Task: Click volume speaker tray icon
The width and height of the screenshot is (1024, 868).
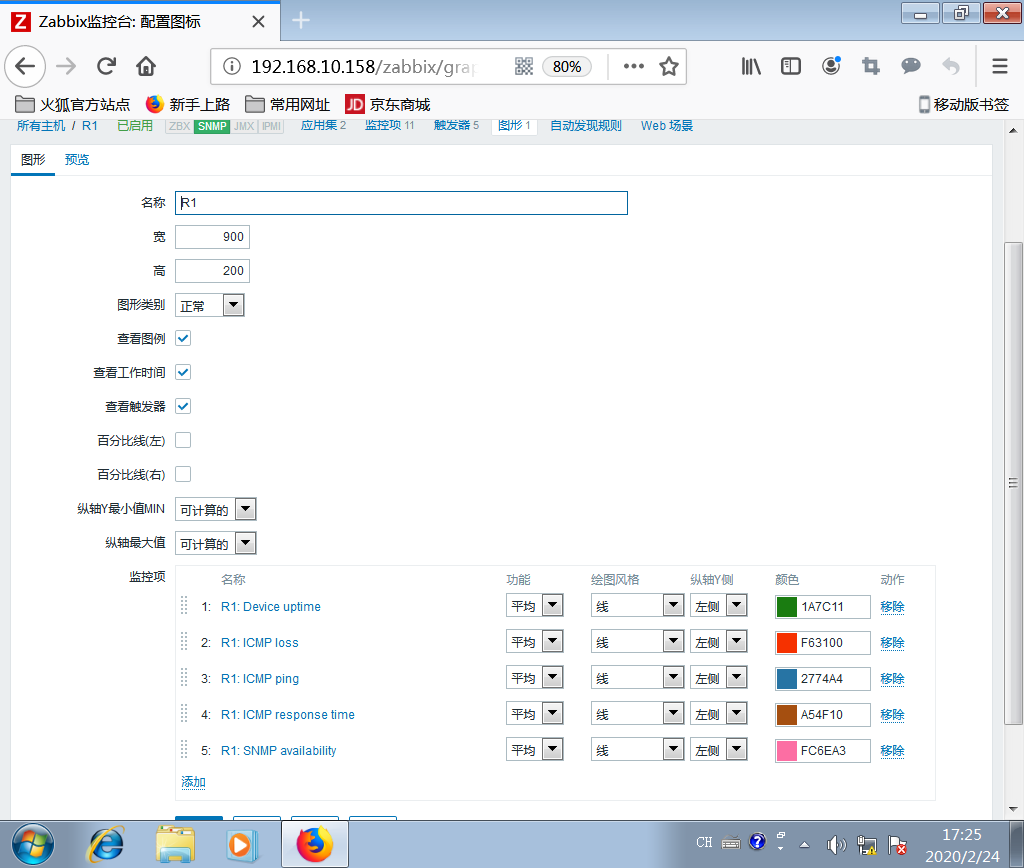Action: coord(836,844)
